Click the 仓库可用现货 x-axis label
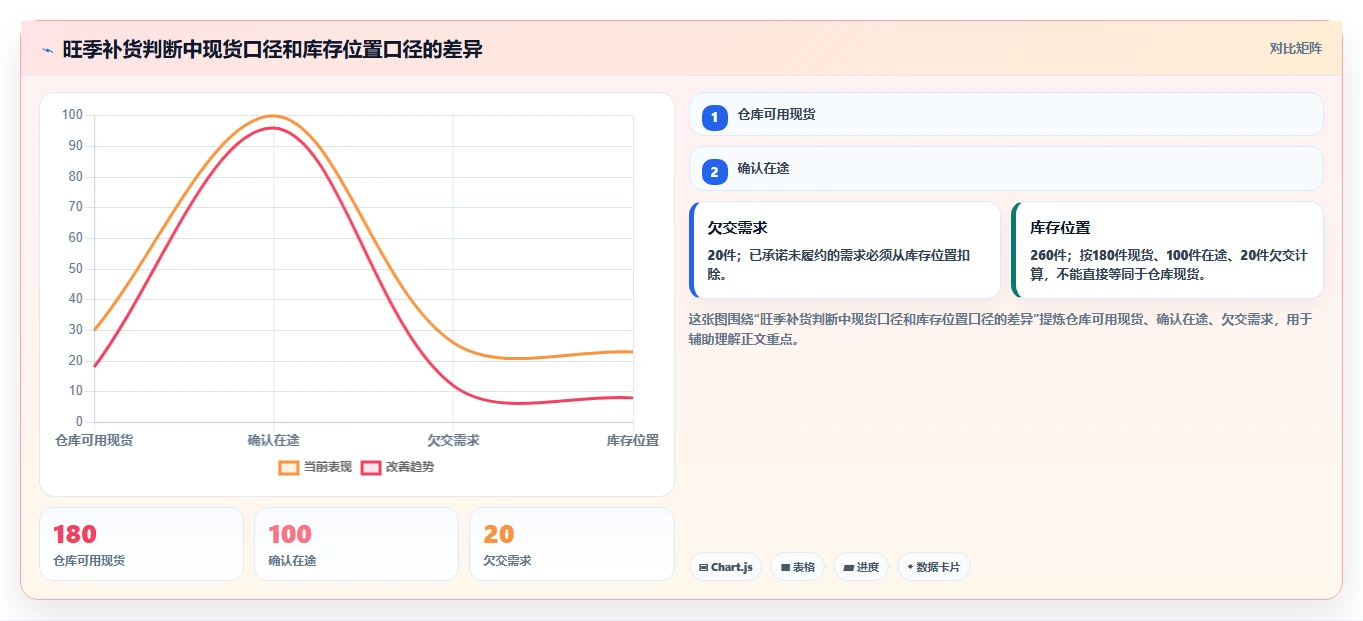Image resolution: width=1363 pixels, height=621 pixels. point(94,440)
